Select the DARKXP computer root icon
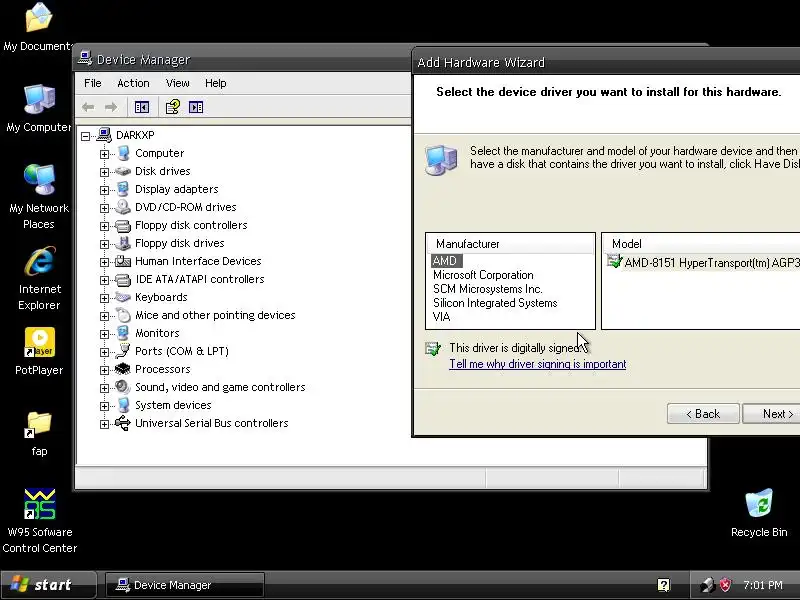The image size is (800, 600). pyautogui.click(x=104, y=135)
